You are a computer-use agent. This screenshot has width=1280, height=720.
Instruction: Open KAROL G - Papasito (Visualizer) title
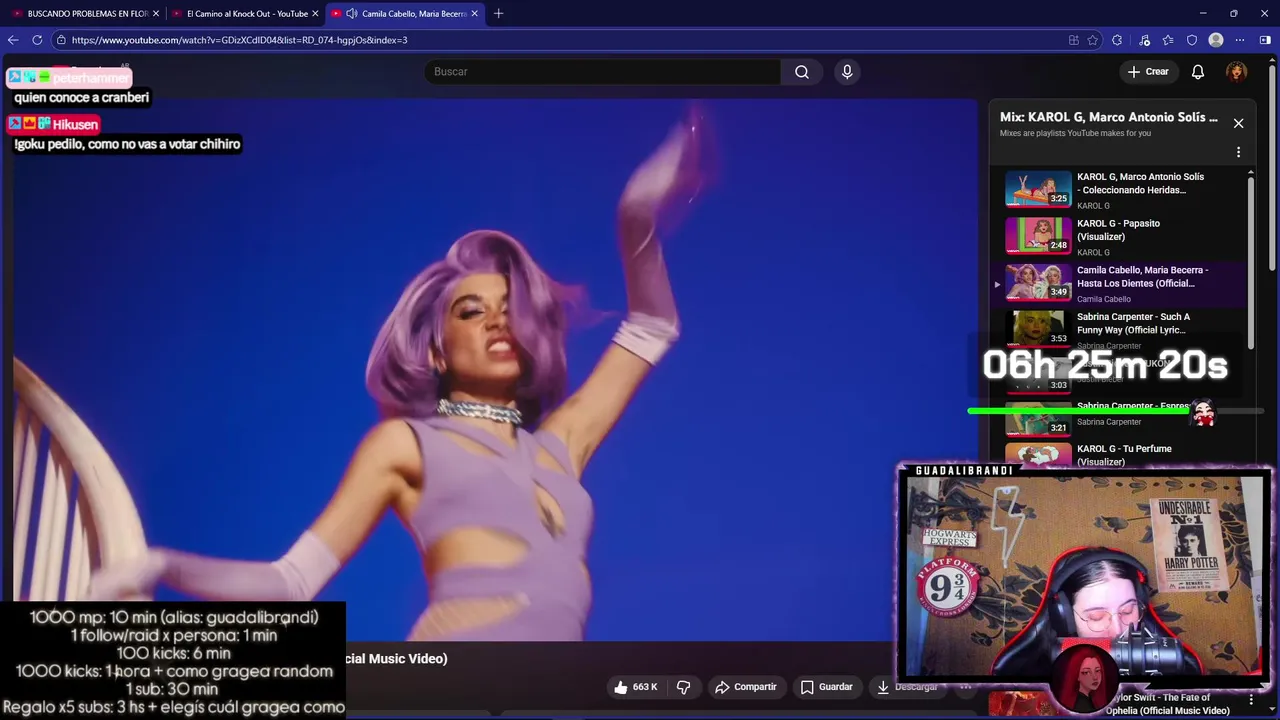(1118, 230)
